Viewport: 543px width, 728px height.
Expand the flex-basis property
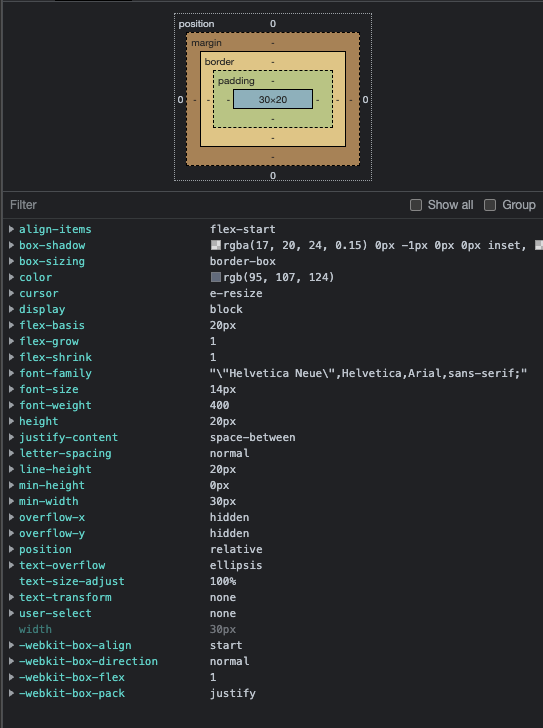tap(11, 325)
